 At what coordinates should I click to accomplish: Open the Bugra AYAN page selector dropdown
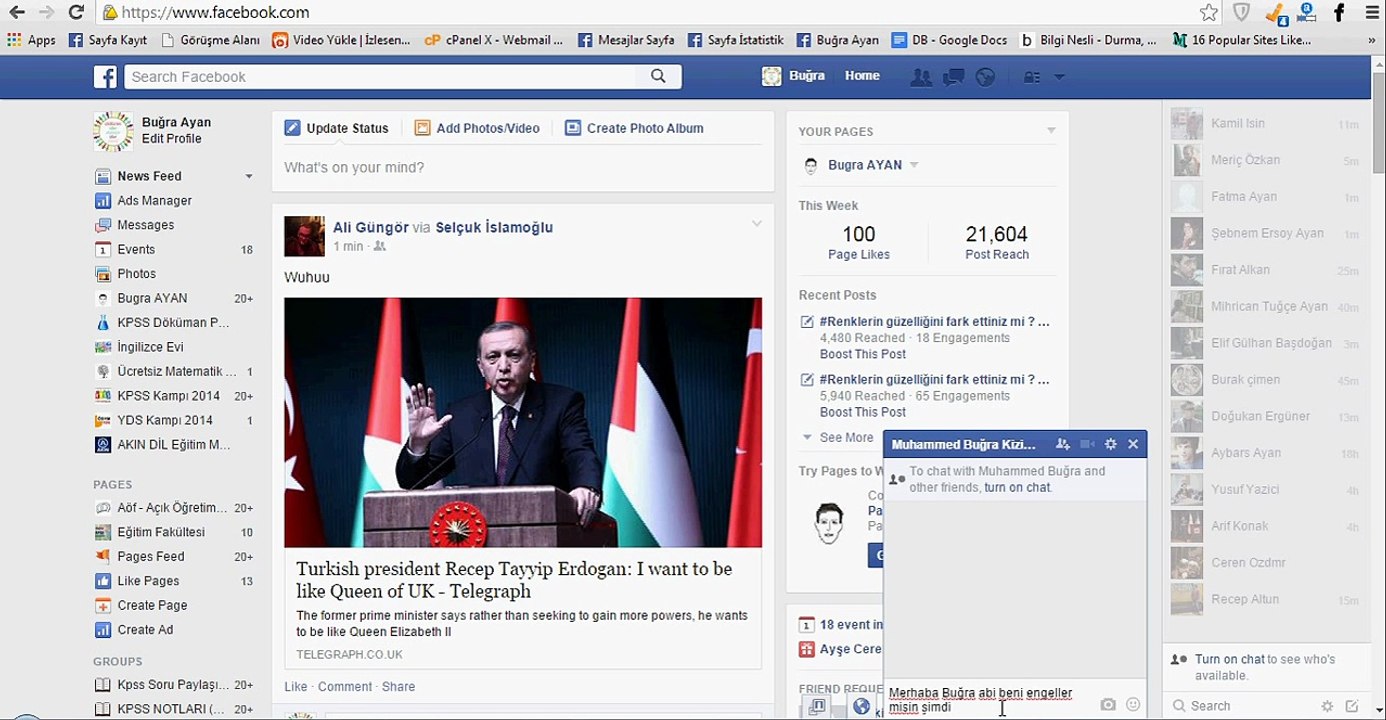(x=914, y=165)
